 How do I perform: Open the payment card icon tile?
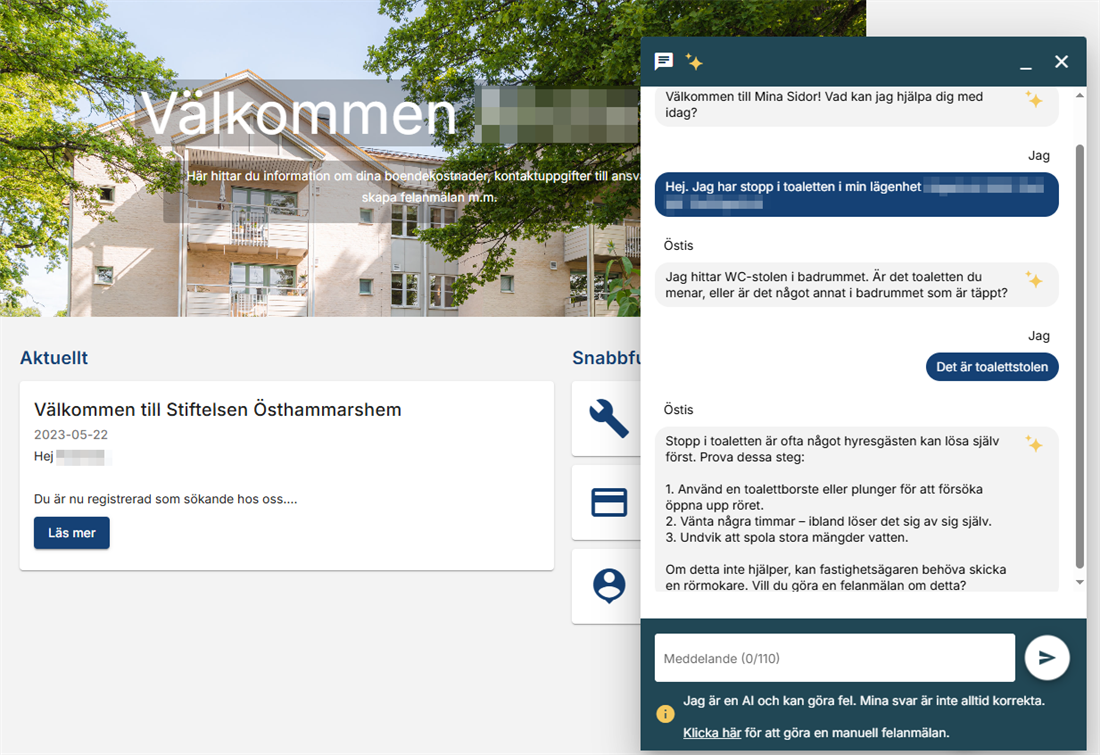tap(608, 502)
